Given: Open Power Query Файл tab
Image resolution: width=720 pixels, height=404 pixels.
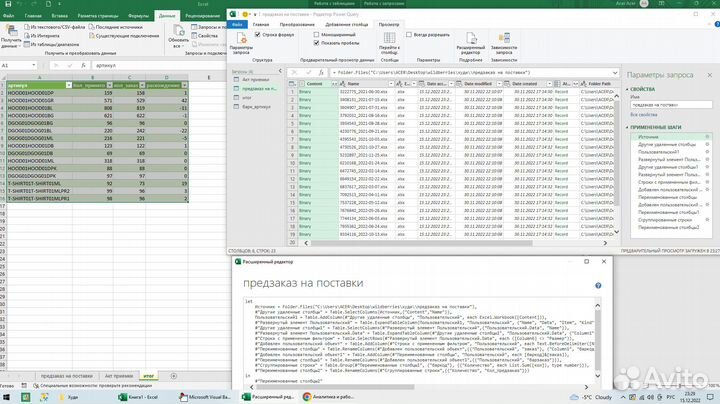Looking at the screenshot, I should pyautogui.click(x=237, y=24).
